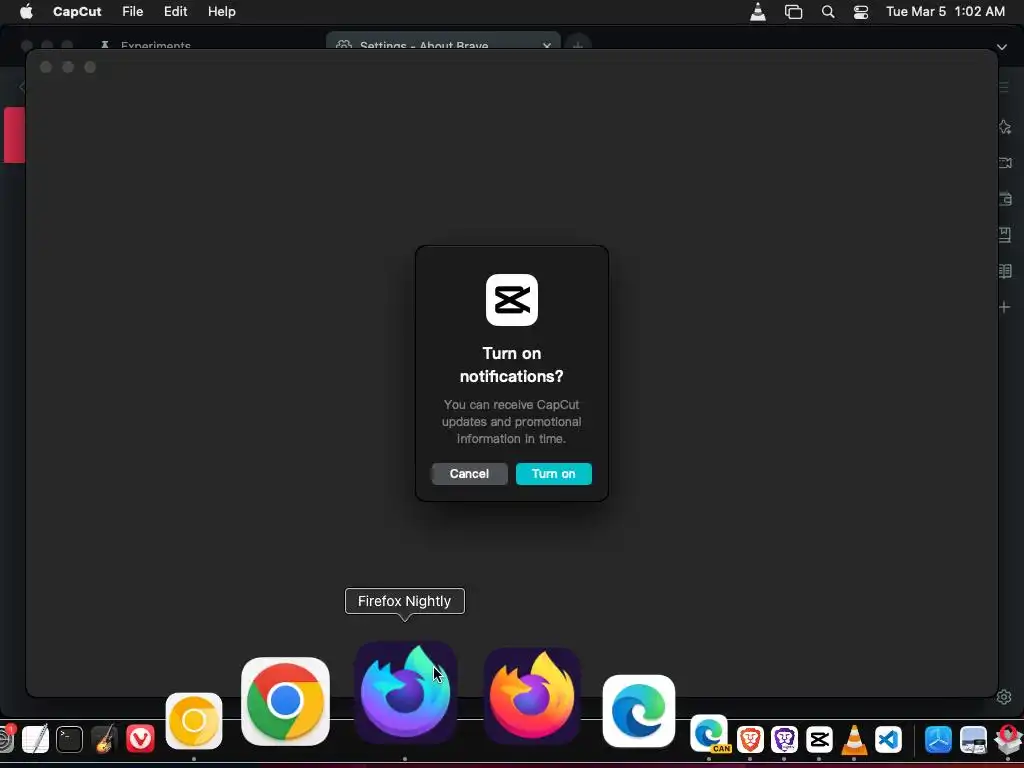Open Firefox Nightly from the dock
The image size is (1024, 768).
[405, 693]
